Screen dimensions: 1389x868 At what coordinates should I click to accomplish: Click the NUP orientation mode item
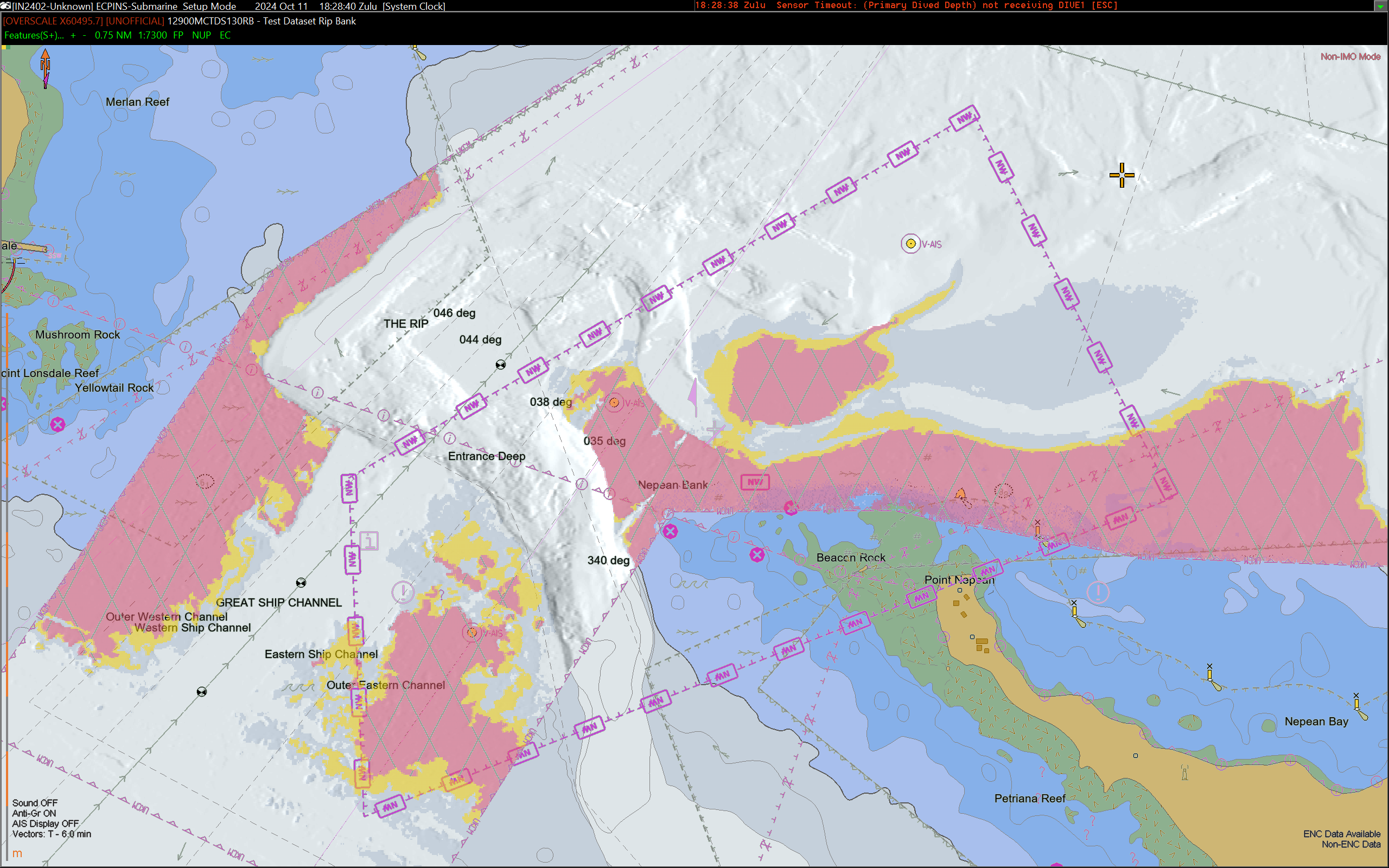(x=201, y=35)
